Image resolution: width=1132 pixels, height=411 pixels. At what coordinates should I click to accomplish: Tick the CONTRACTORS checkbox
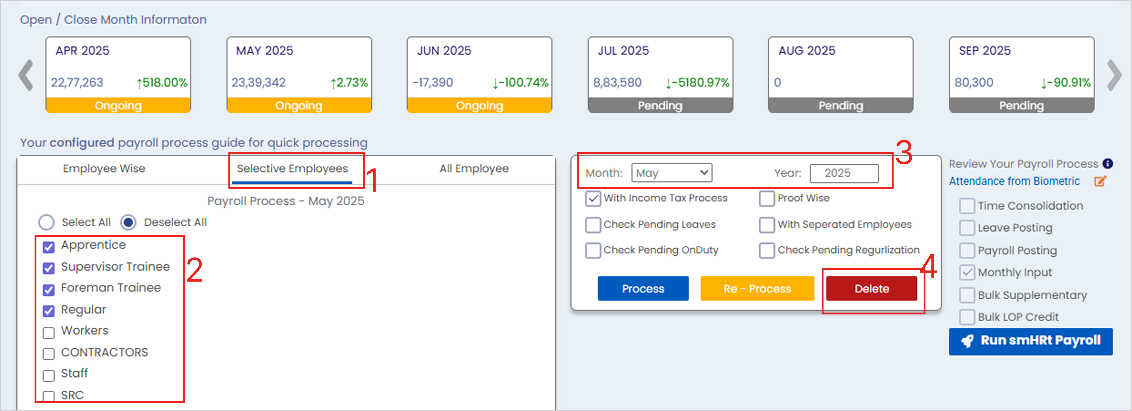[x=49, y=353]
